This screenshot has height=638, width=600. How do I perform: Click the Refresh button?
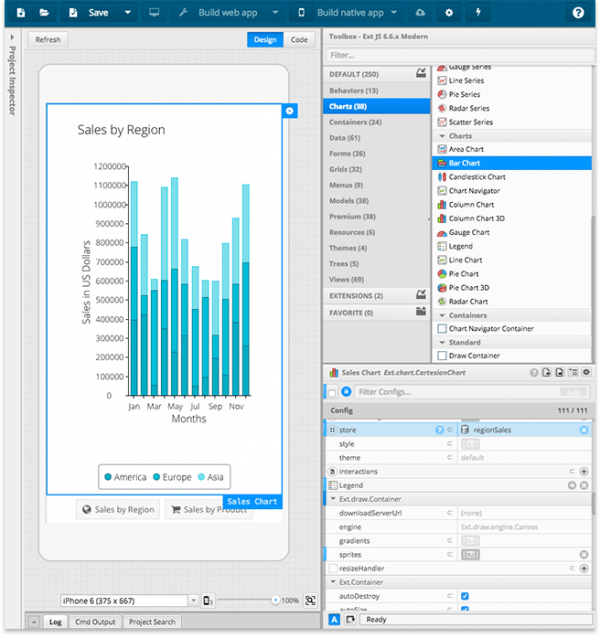47,40
